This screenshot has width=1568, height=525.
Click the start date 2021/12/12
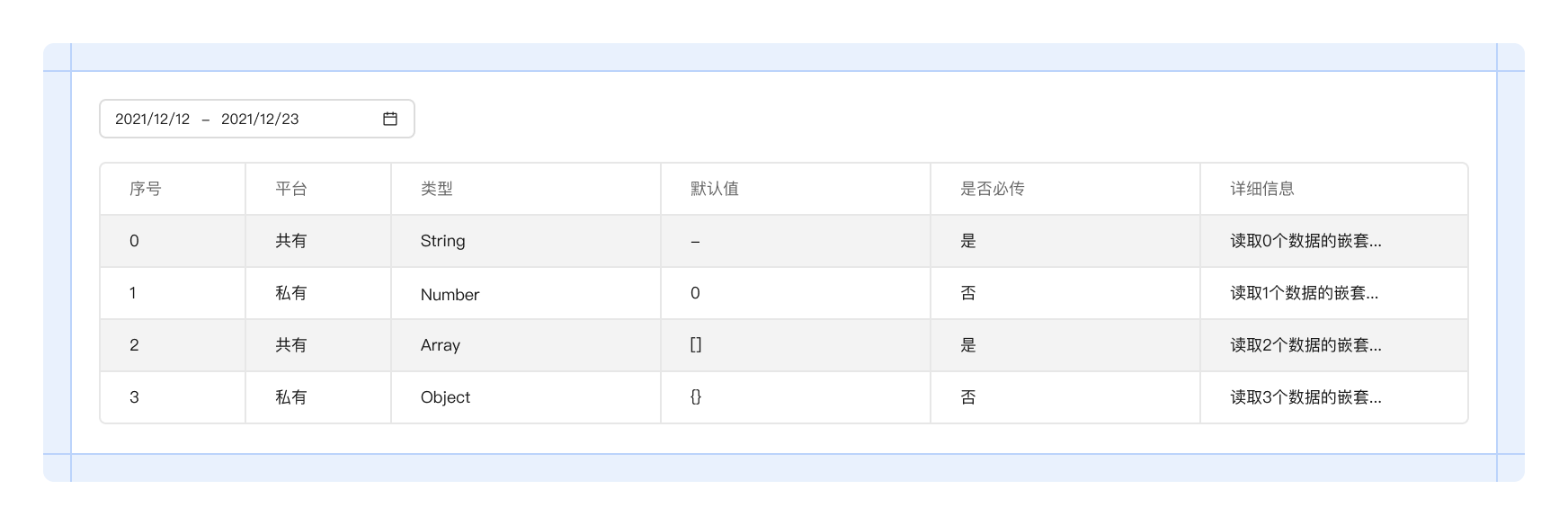click(x=153, y=119)
